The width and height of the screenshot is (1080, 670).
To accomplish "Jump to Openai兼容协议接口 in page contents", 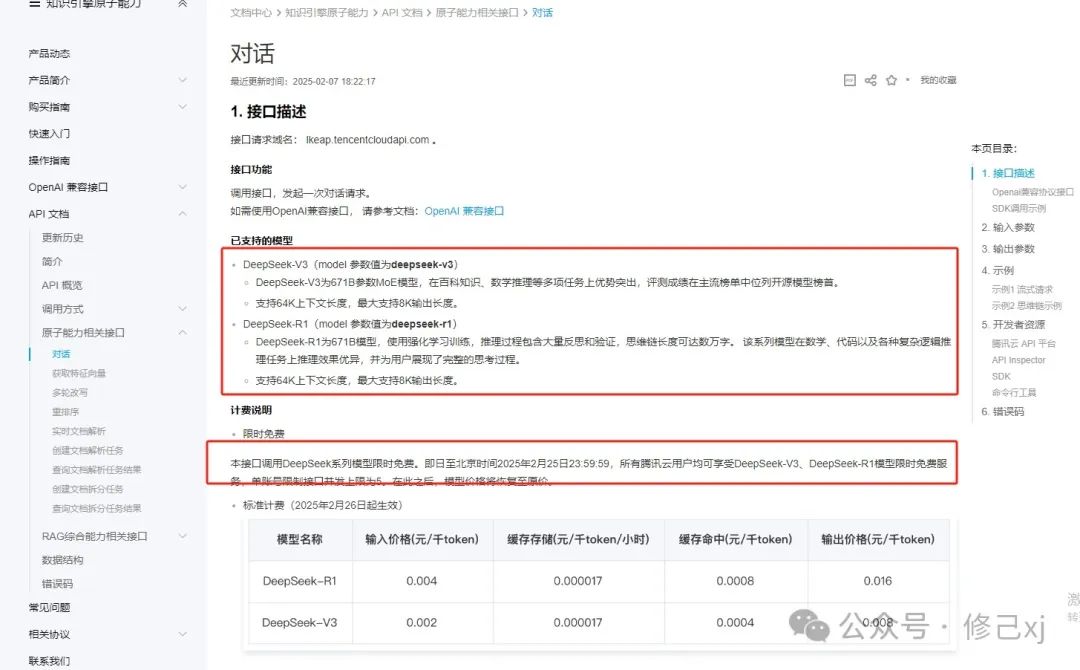I will [x=1032, y=192].
